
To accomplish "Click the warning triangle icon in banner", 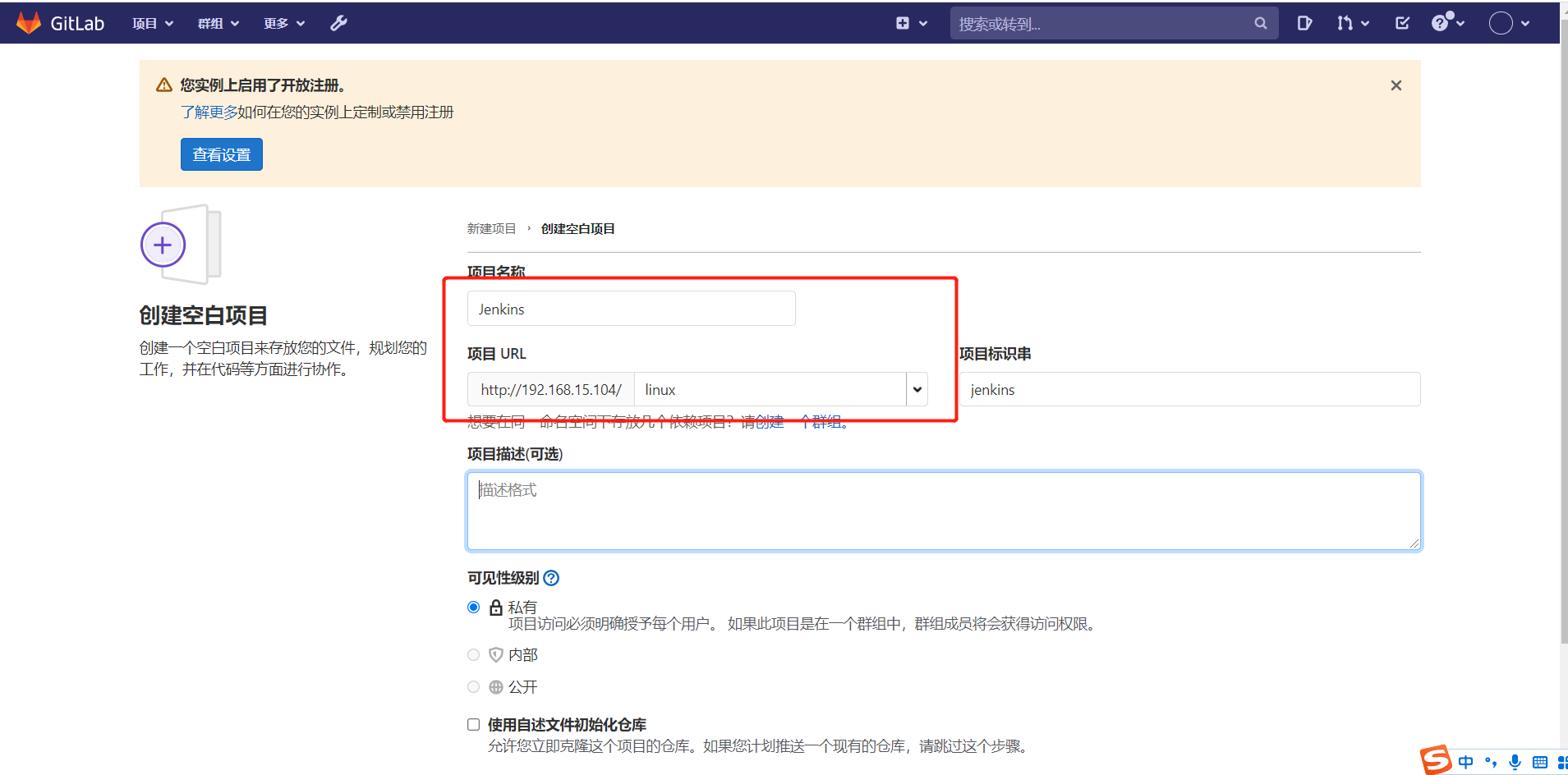I will 164,85.
